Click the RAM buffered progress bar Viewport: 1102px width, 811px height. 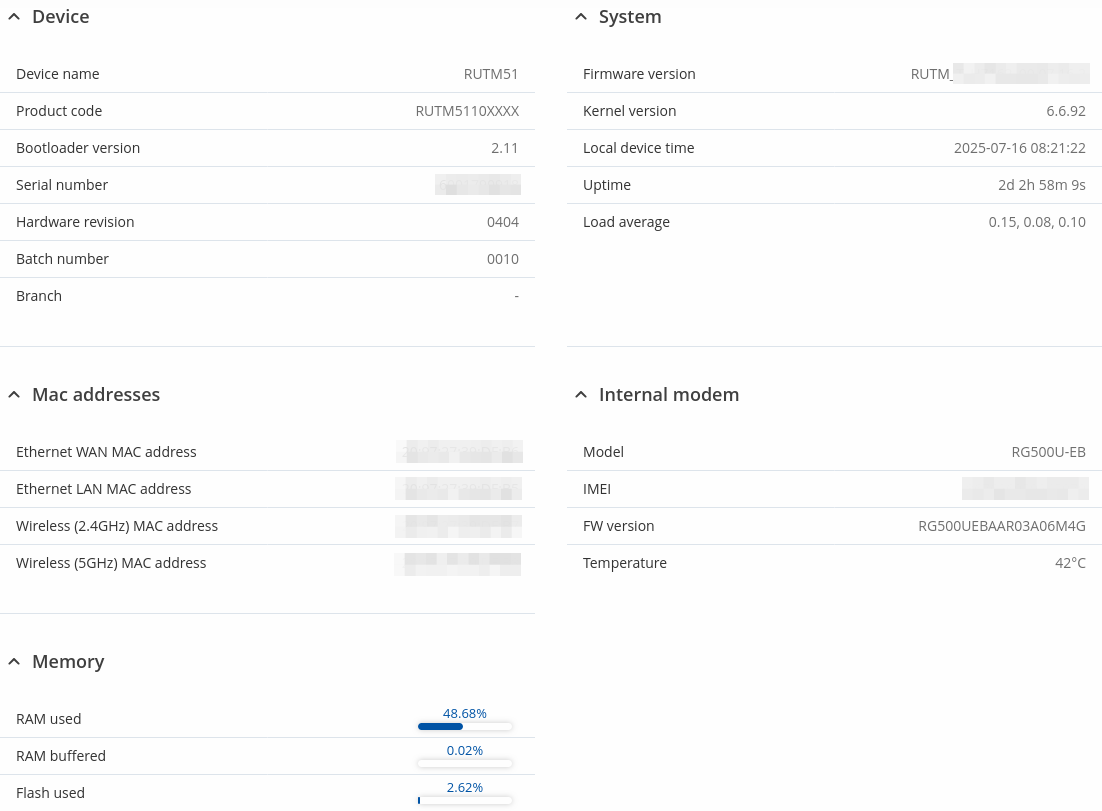click(x=465, y=764)
